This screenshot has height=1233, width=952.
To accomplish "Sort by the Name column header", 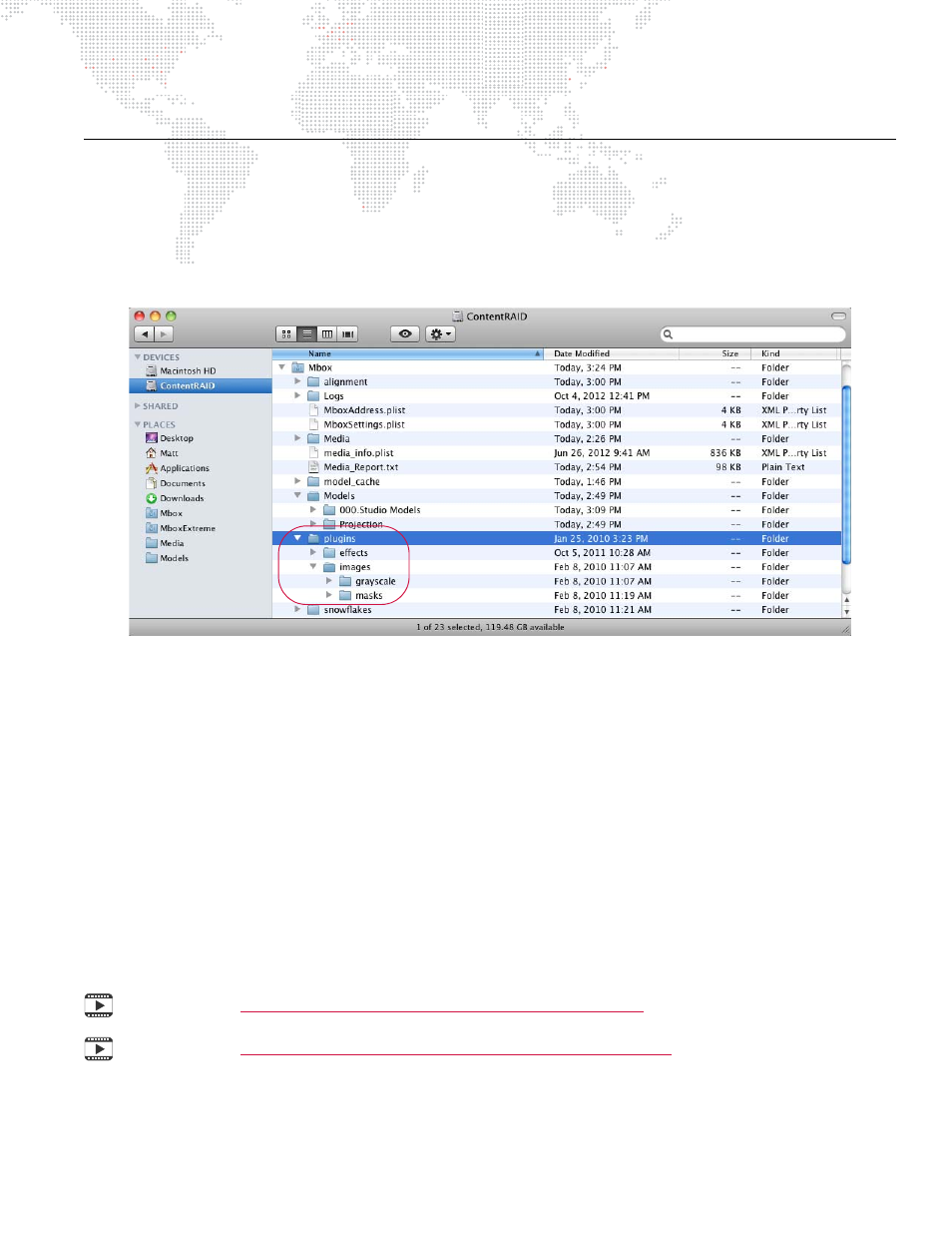I will [408, 353].
